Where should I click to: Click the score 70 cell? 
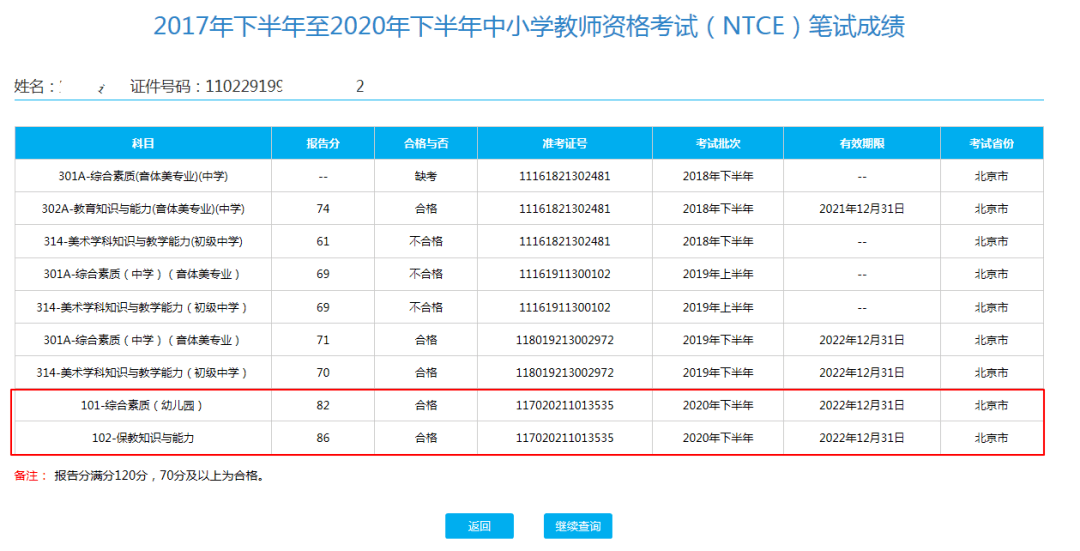click(x=323, y=373)
